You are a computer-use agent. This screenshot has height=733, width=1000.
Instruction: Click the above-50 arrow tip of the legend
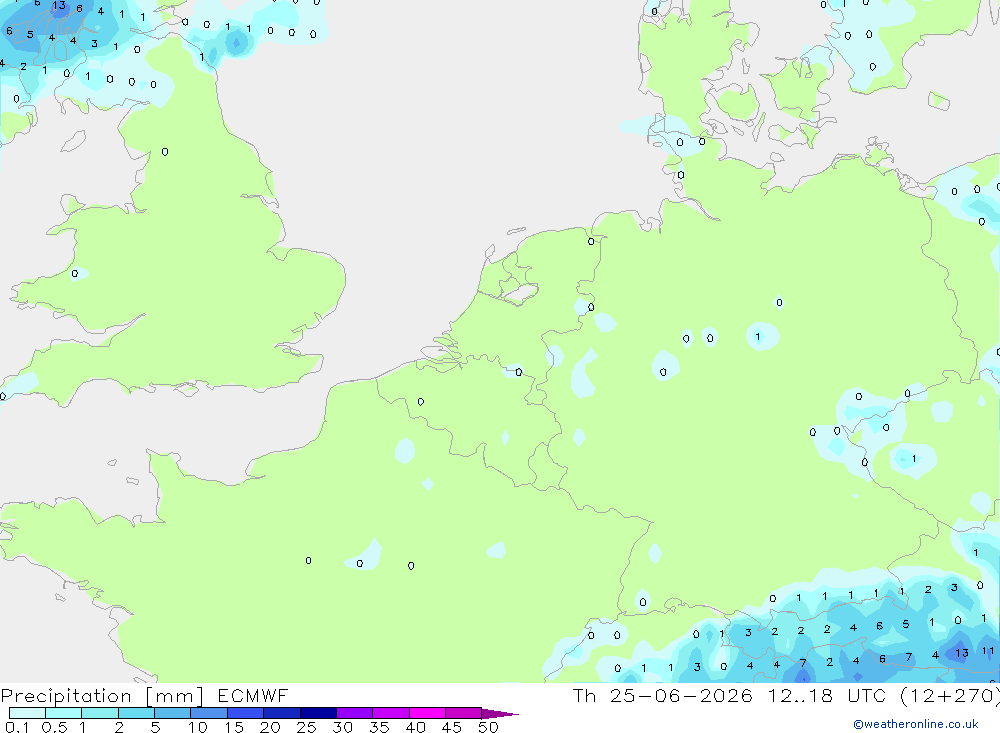tap(499, 714)
